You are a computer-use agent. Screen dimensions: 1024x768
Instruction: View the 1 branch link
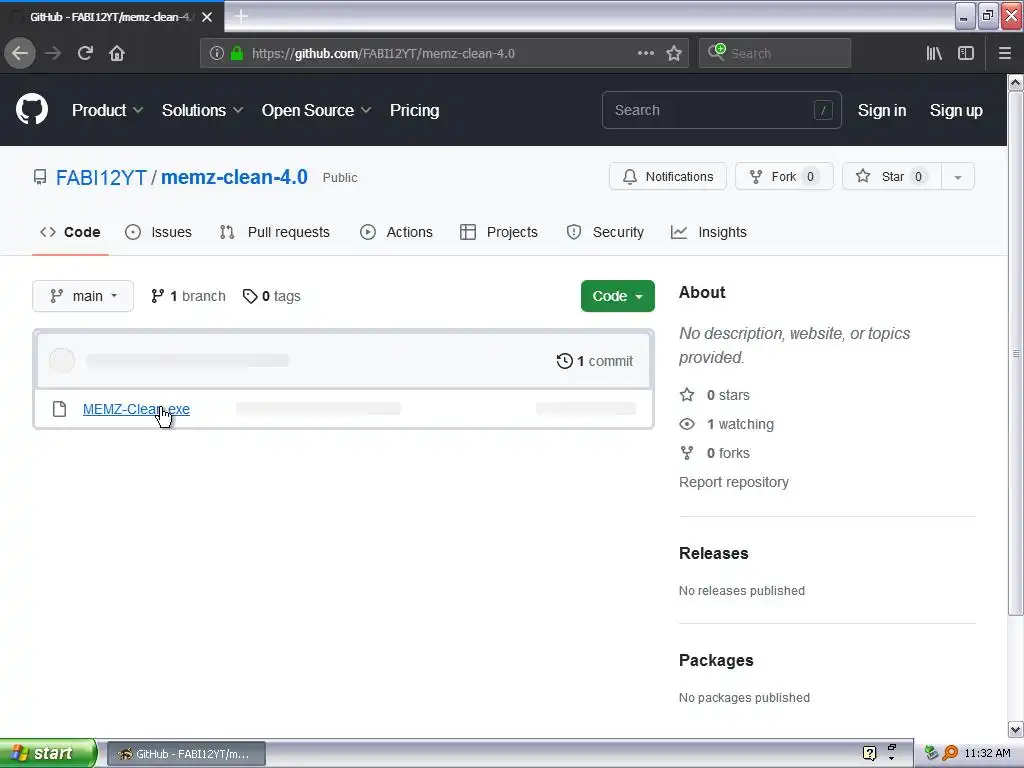188,296
